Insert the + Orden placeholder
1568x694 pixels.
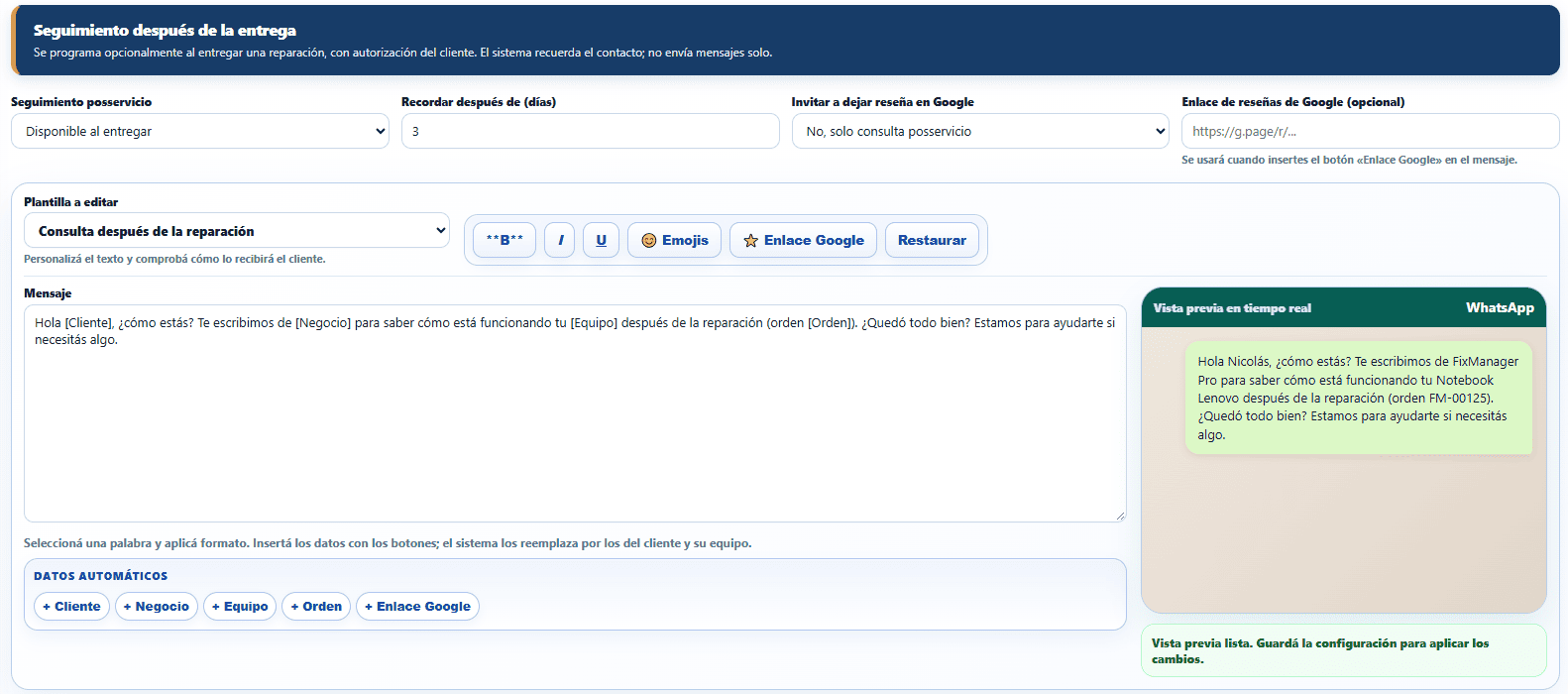pos(316,606)
